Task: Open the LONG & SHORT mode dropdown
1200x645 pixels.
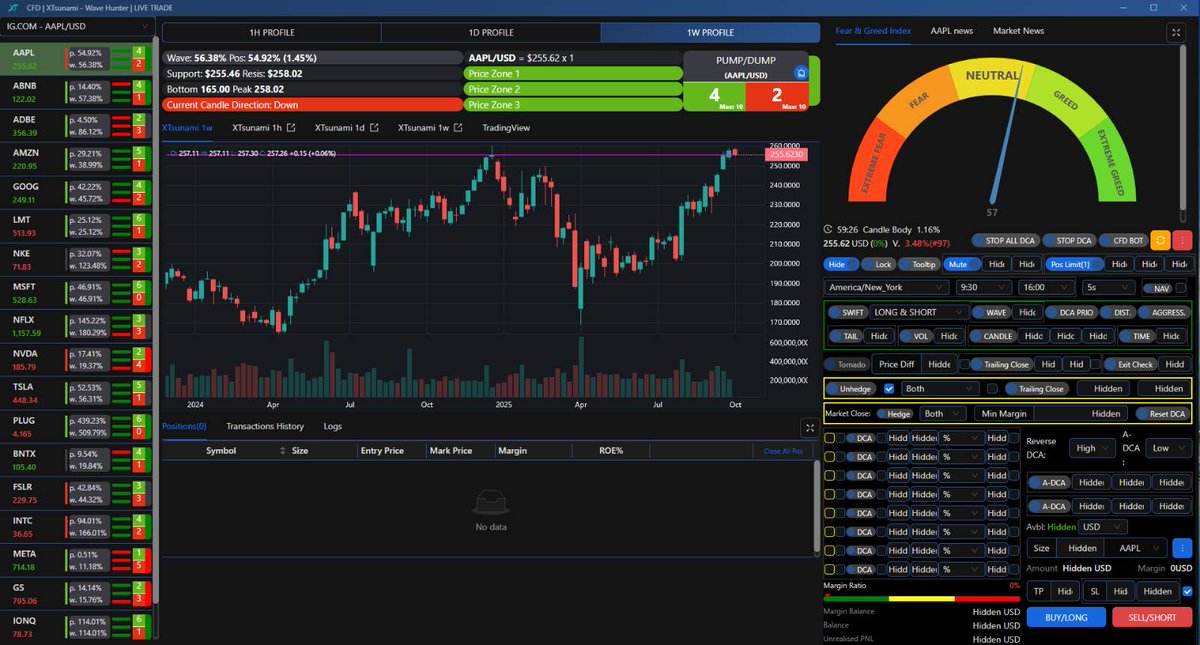Action: (919, 312)
